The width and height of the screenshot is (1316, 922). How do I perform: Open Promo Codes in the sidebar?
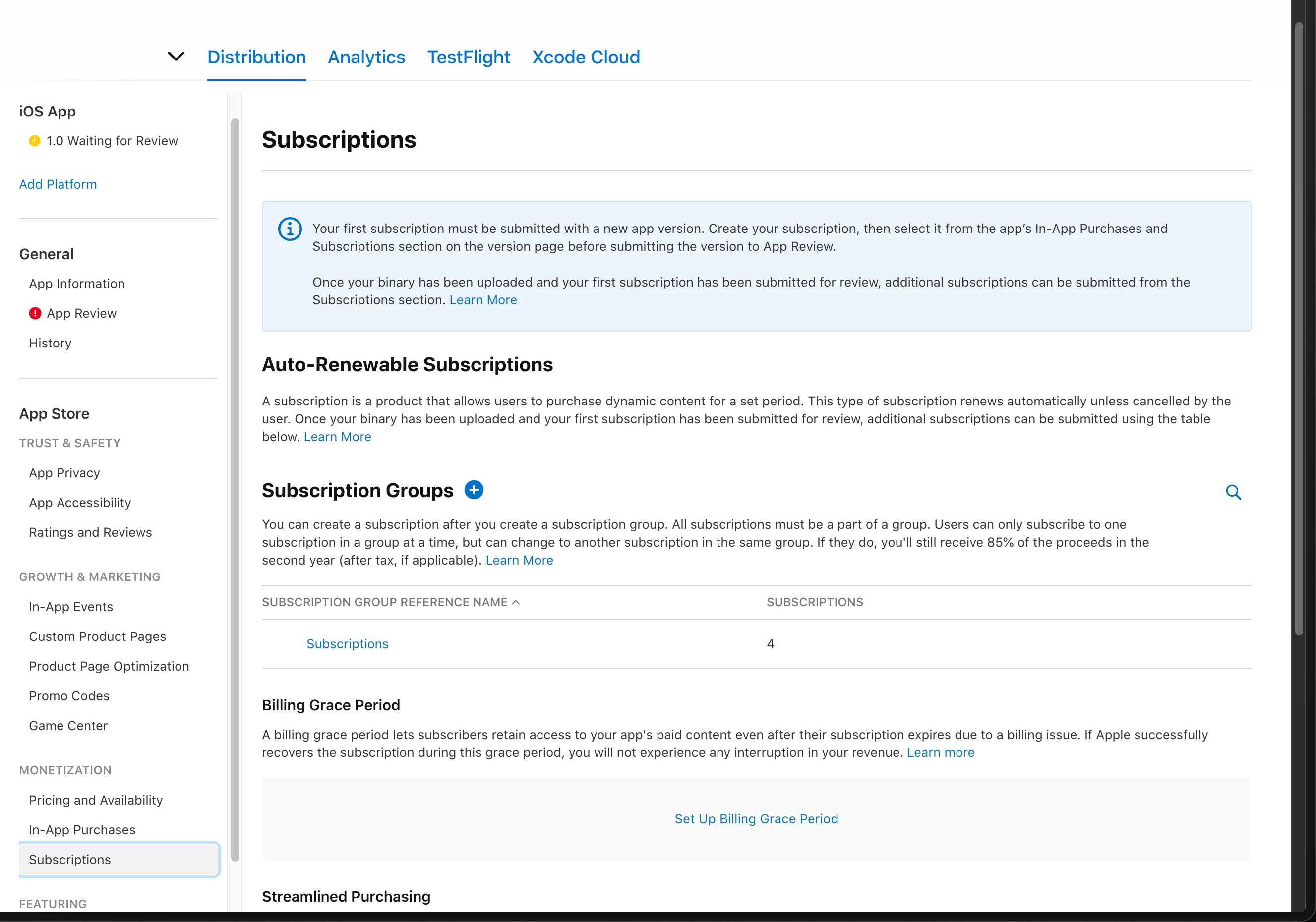tap(69, 695)
